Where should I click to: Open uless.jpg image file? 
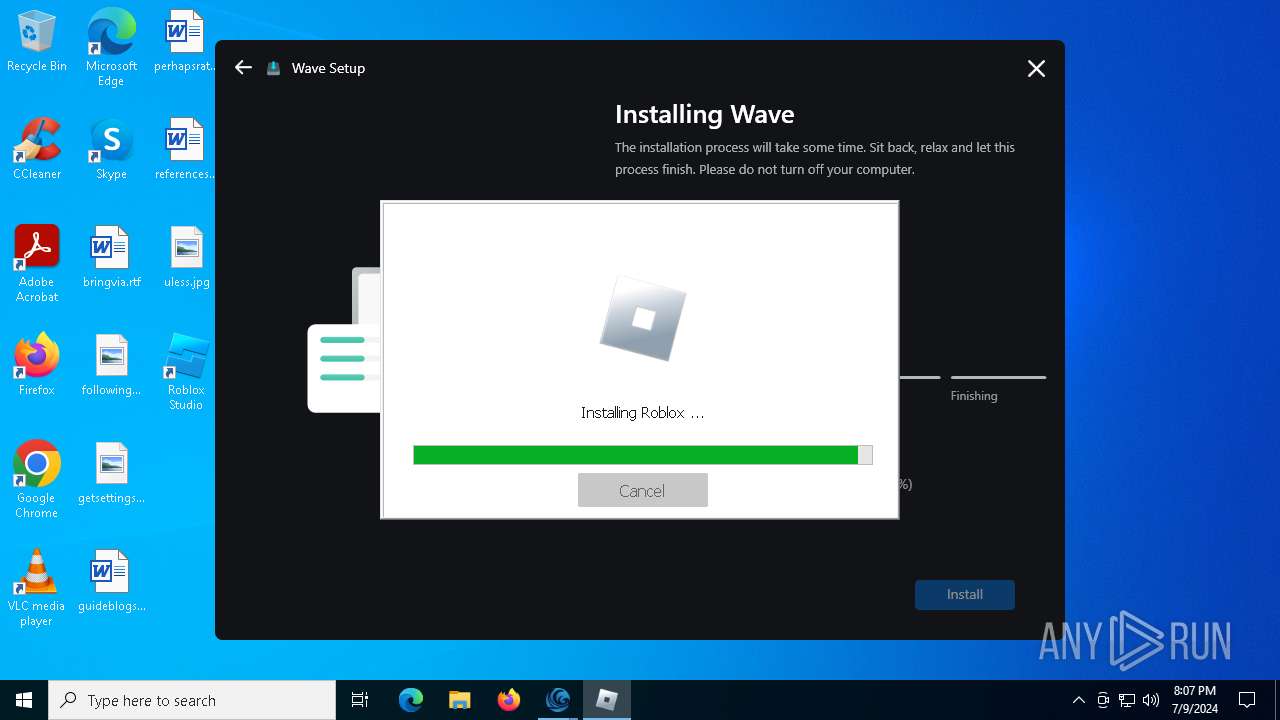tap(185, 258)
